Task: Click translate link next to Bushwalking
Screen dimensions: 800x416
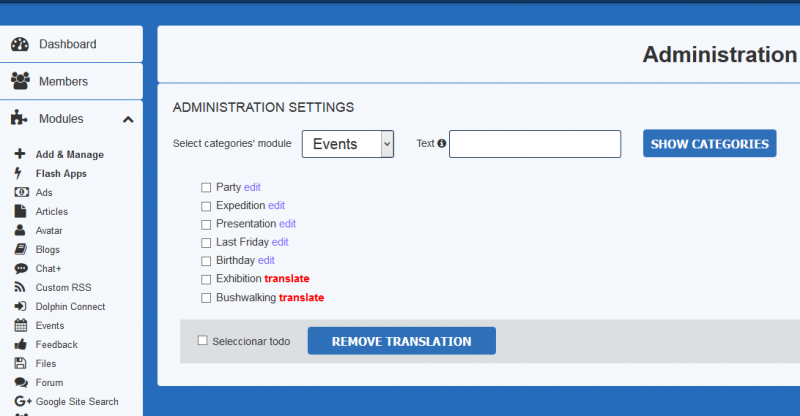Action: tap(302, 298)
